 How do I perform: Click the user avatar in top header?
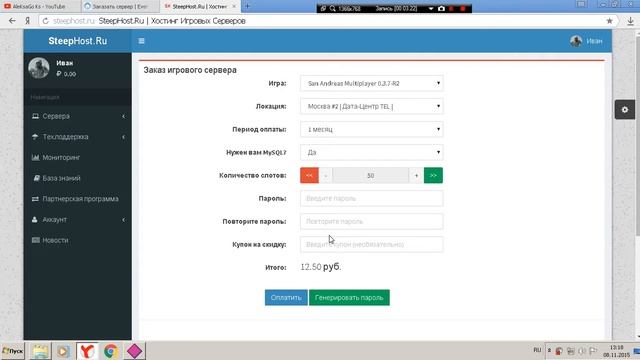(x=576, y=41)
